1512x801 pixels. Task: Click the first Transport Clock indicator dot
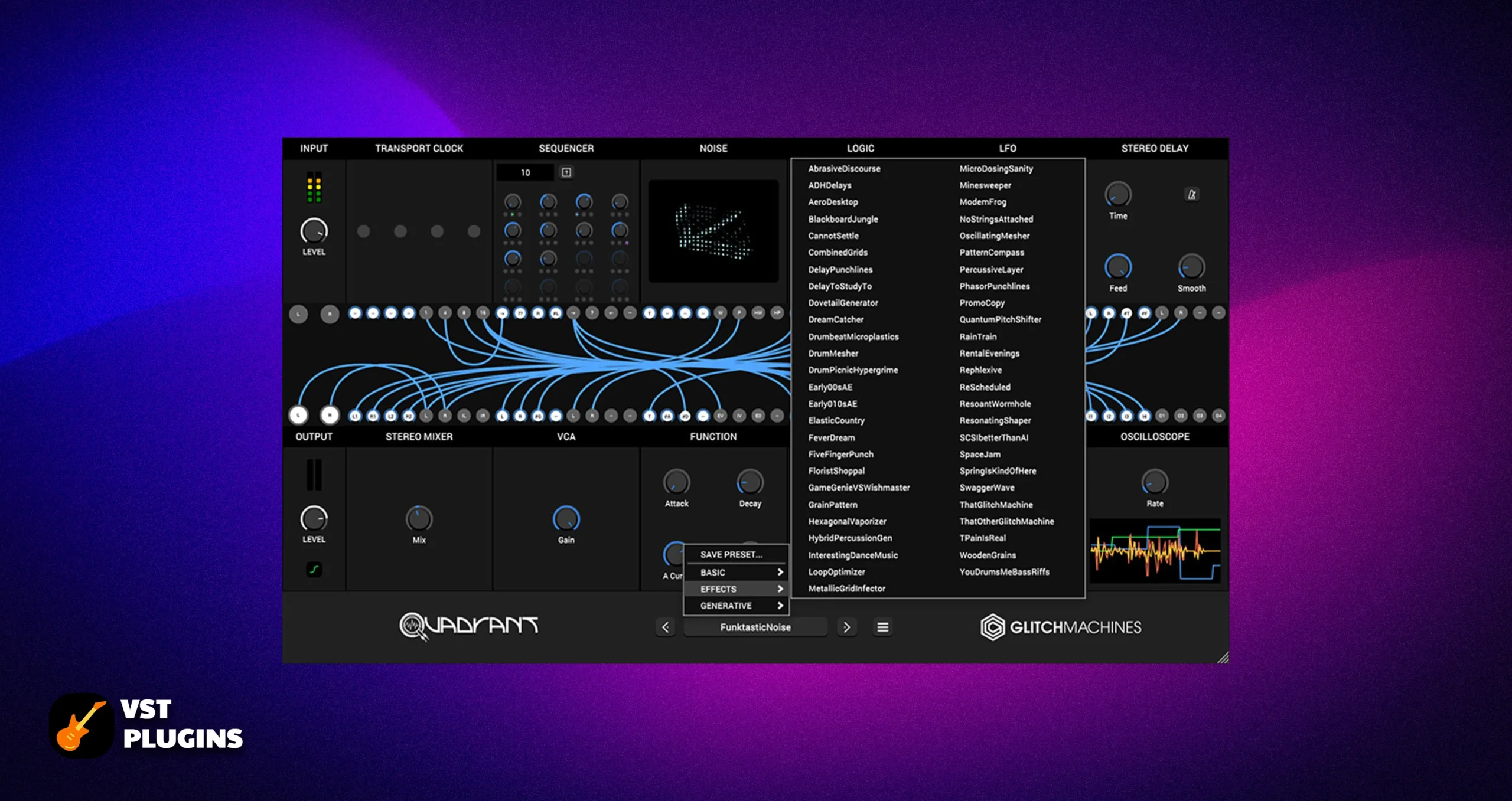[364, 231]
